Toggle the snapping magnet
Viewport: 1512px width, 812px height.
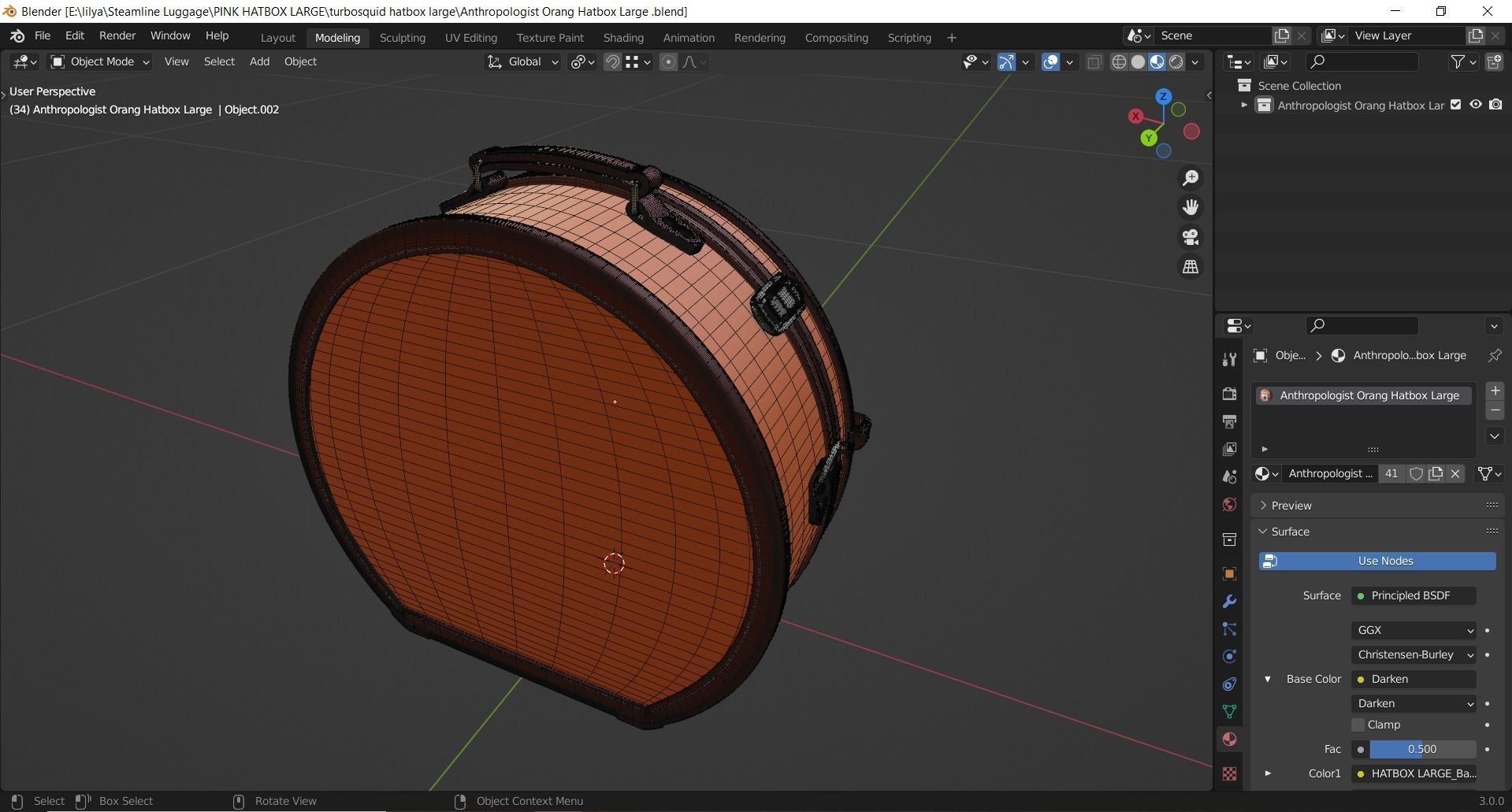(612, 61)
